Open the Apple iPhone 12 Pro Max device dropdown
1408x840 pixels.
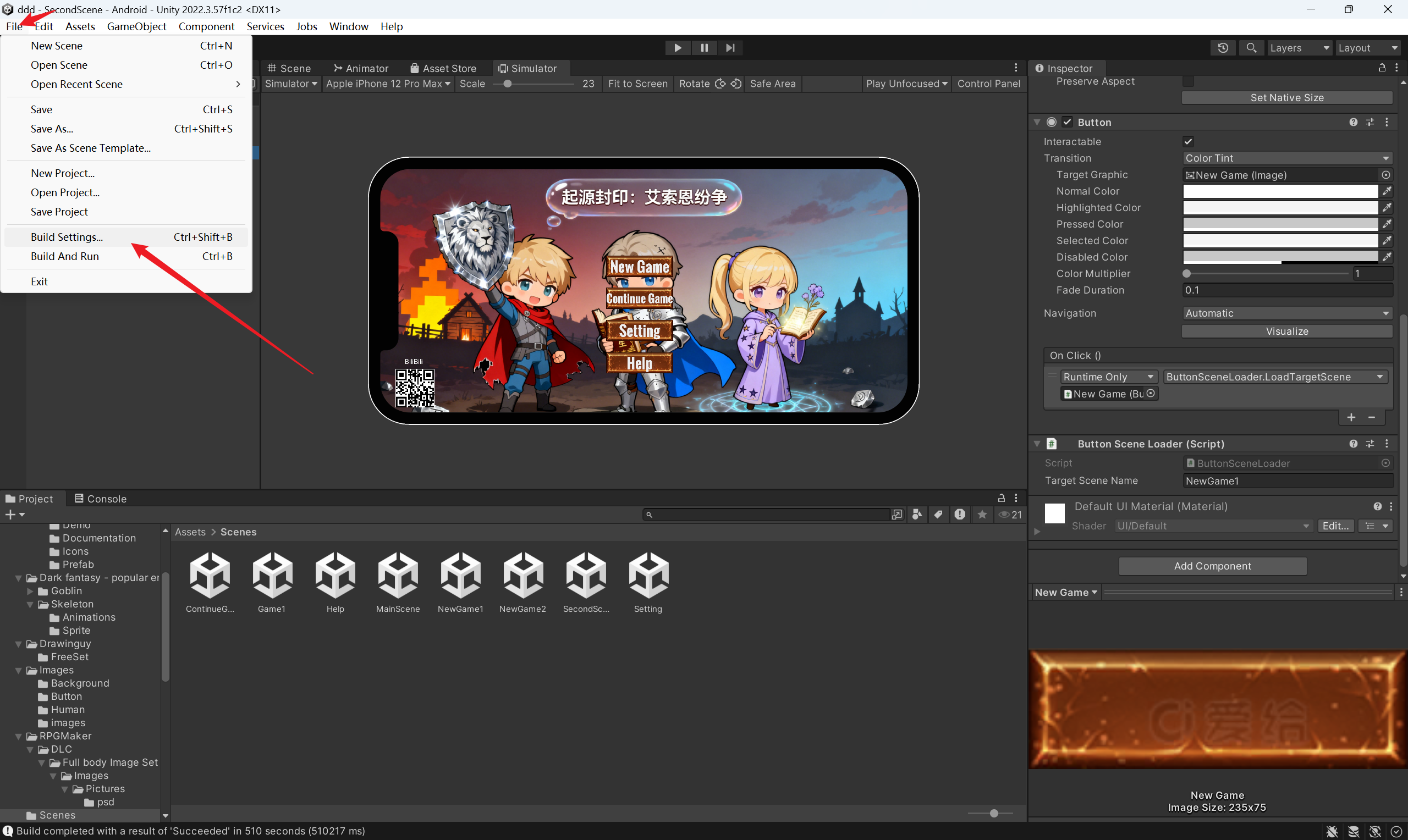tap(388, 84)
